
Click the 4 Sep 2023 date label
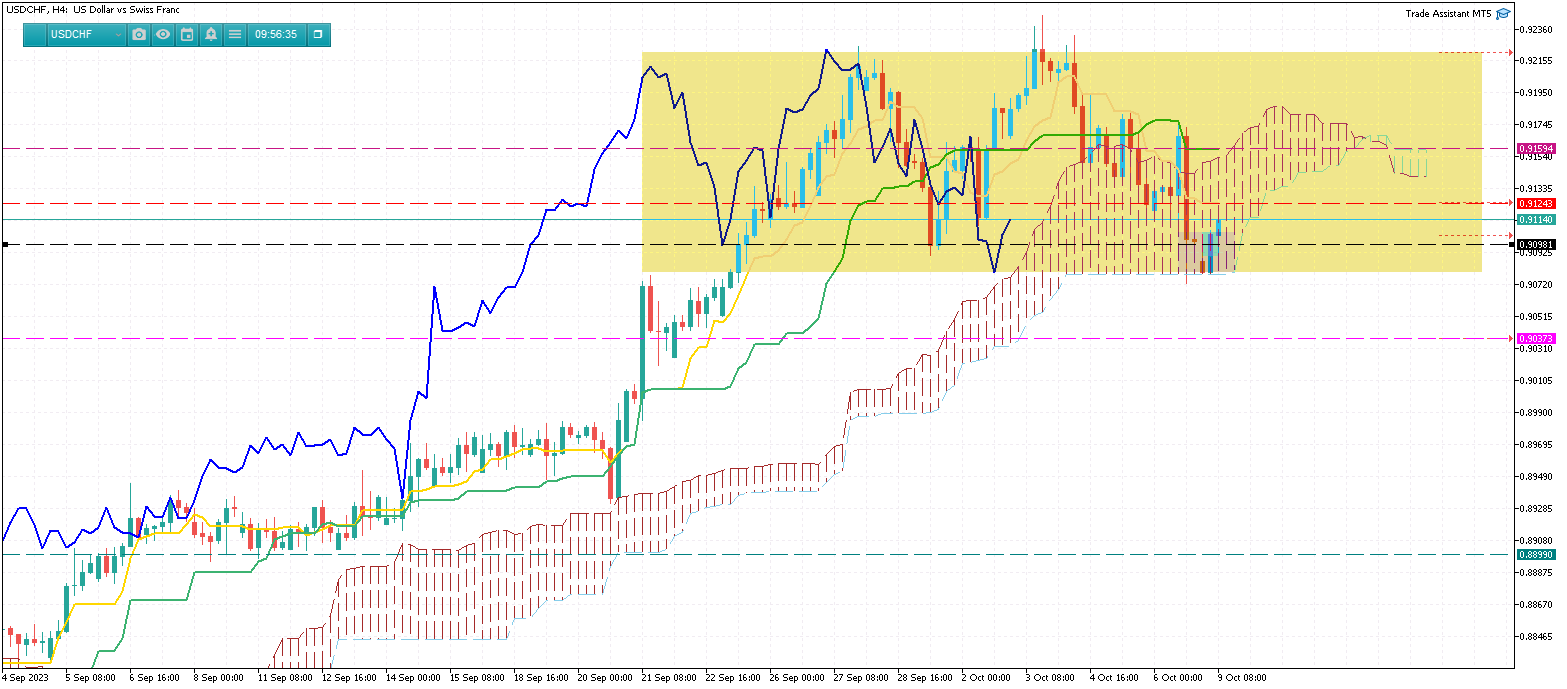pos(25,677)
